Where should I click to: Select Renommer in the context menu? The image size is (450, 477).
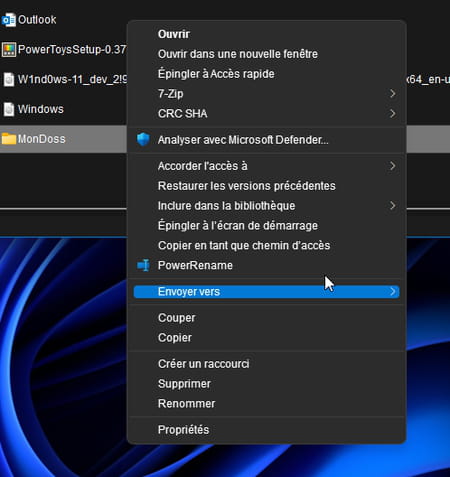click(x=266, y=403)
